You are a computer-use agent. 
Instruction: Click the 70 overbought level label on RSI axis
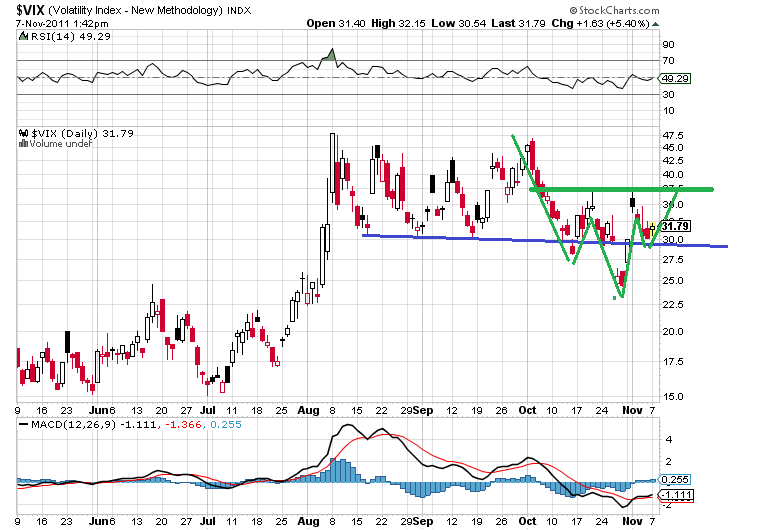point(668,61)
